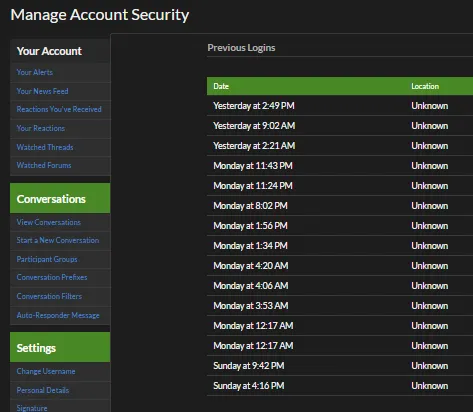Open View Conversations link

pos(49,222)
